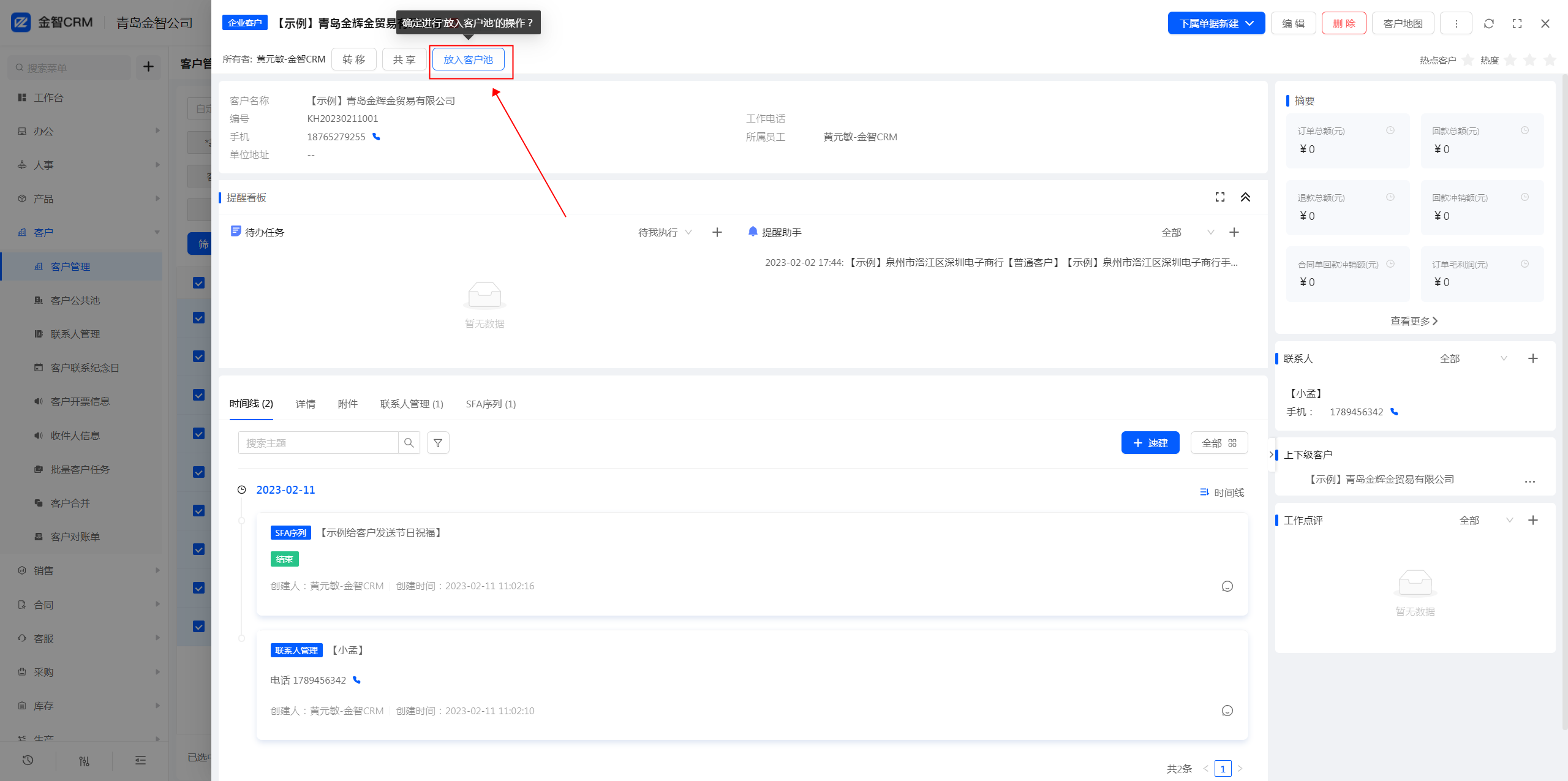Click the plus button beside 搜索菜单
Image resolution: width=1568 pixels, height=781 pixels.
pyautogui.click(x=148, y=67)
